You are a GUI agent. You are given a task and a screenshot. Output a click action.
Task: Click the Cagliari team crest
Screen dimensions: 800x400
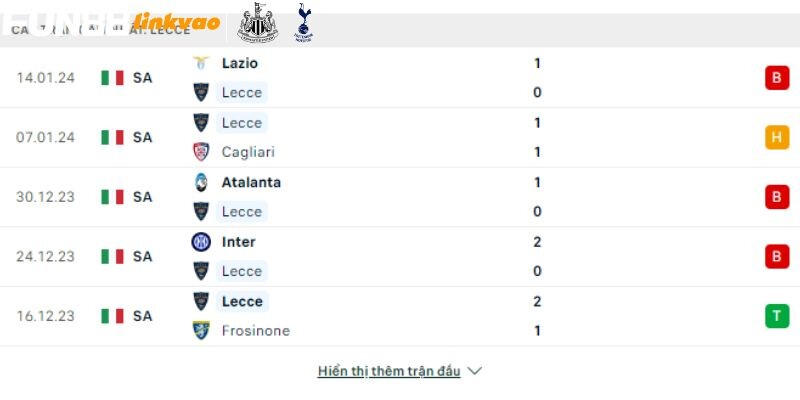coord(201,152)
